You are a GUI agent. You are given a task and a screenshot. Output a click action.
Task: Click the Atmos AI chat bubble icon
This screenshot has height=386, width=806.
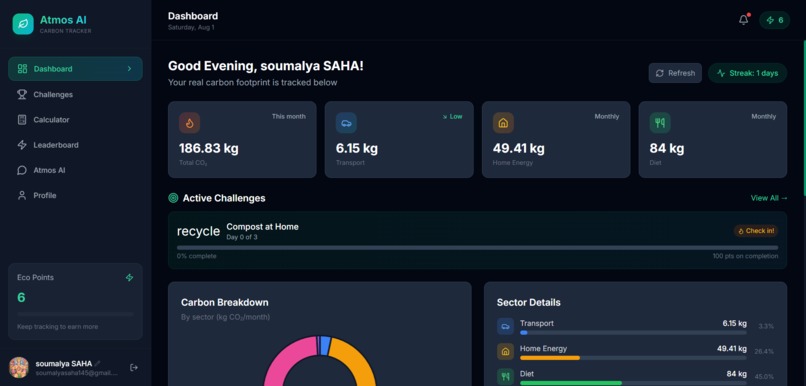[22, 170]
